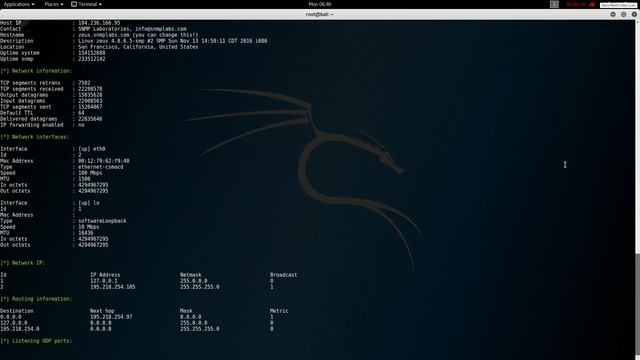Viewport: 640px width, 360px height.
Task: Open the Terminal app menu
Action: pos(86,4)
